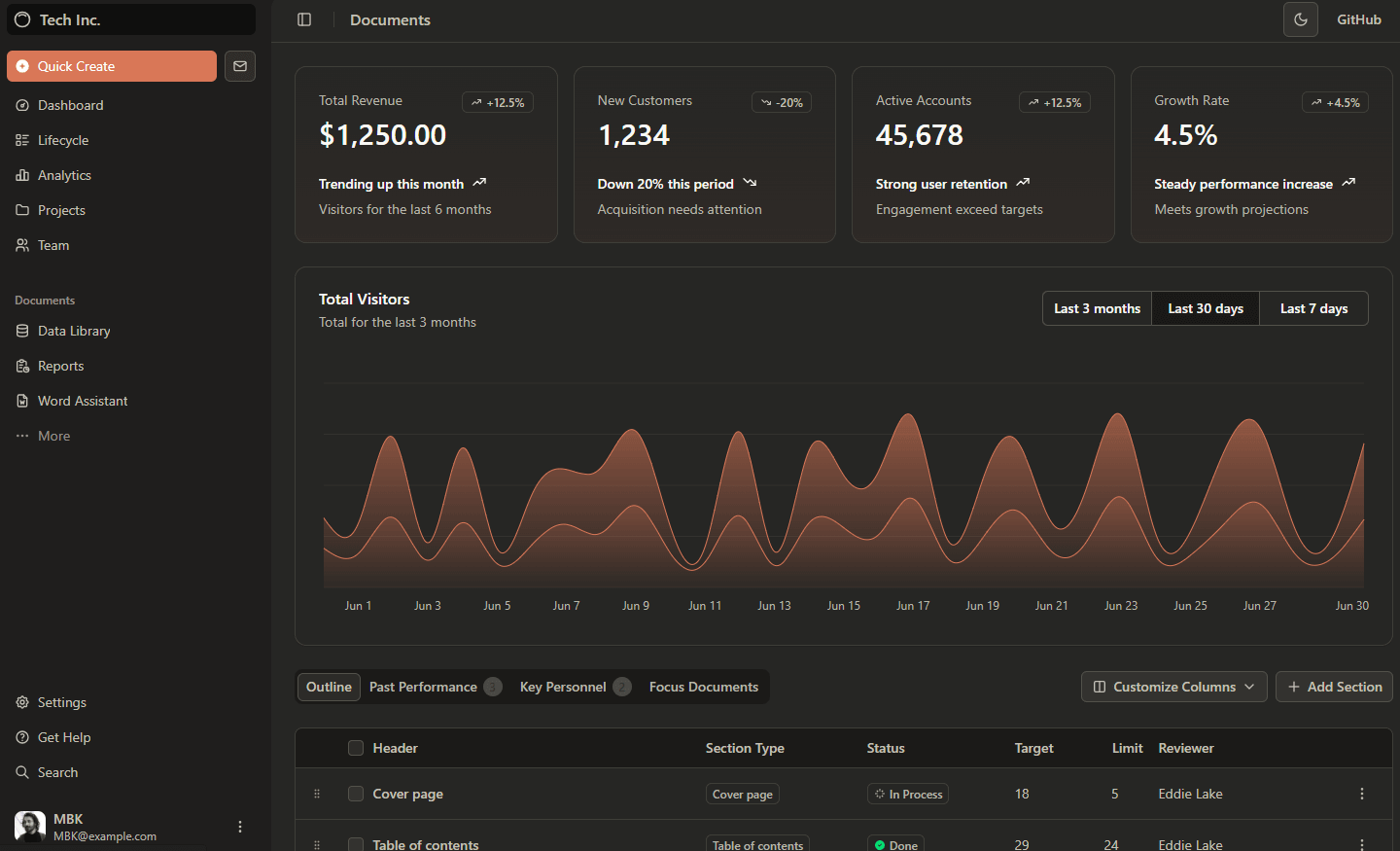1400x851 pixels.
Task: Open the envelope icon beside Quick Create
Action: (x=239, y=66)
